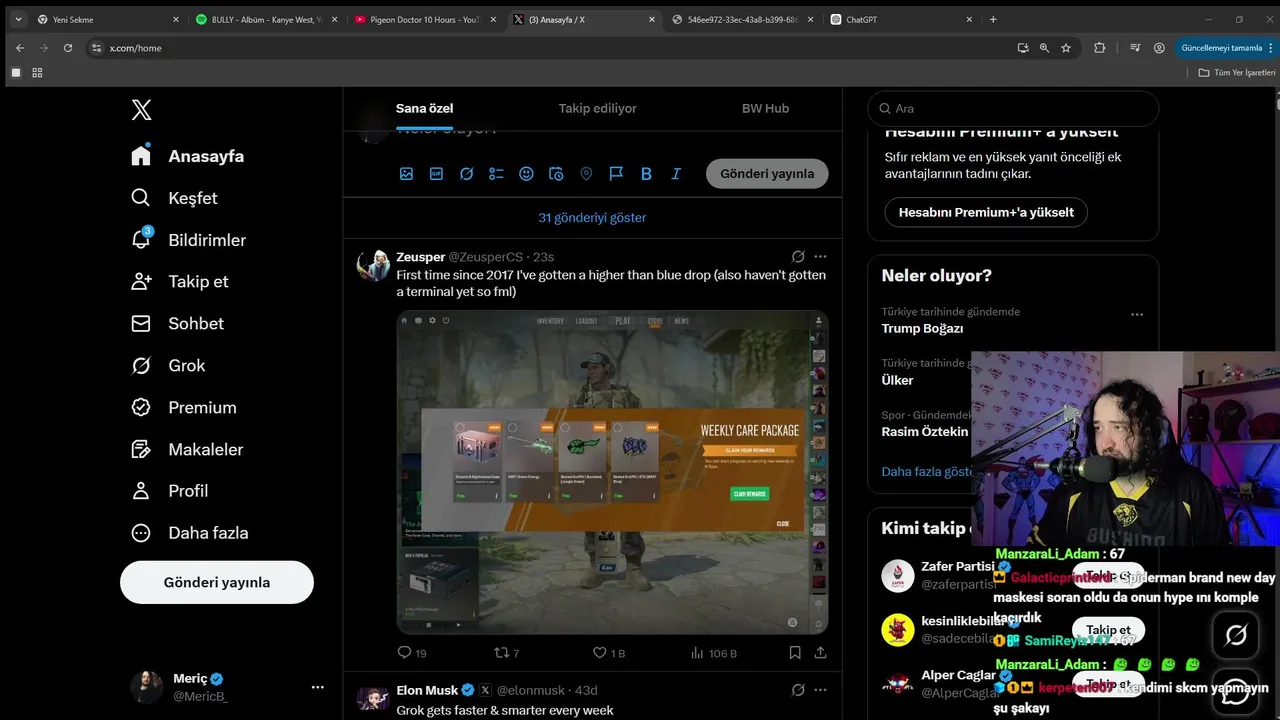Open more options on Elon Musk's post

click(820, 690)
